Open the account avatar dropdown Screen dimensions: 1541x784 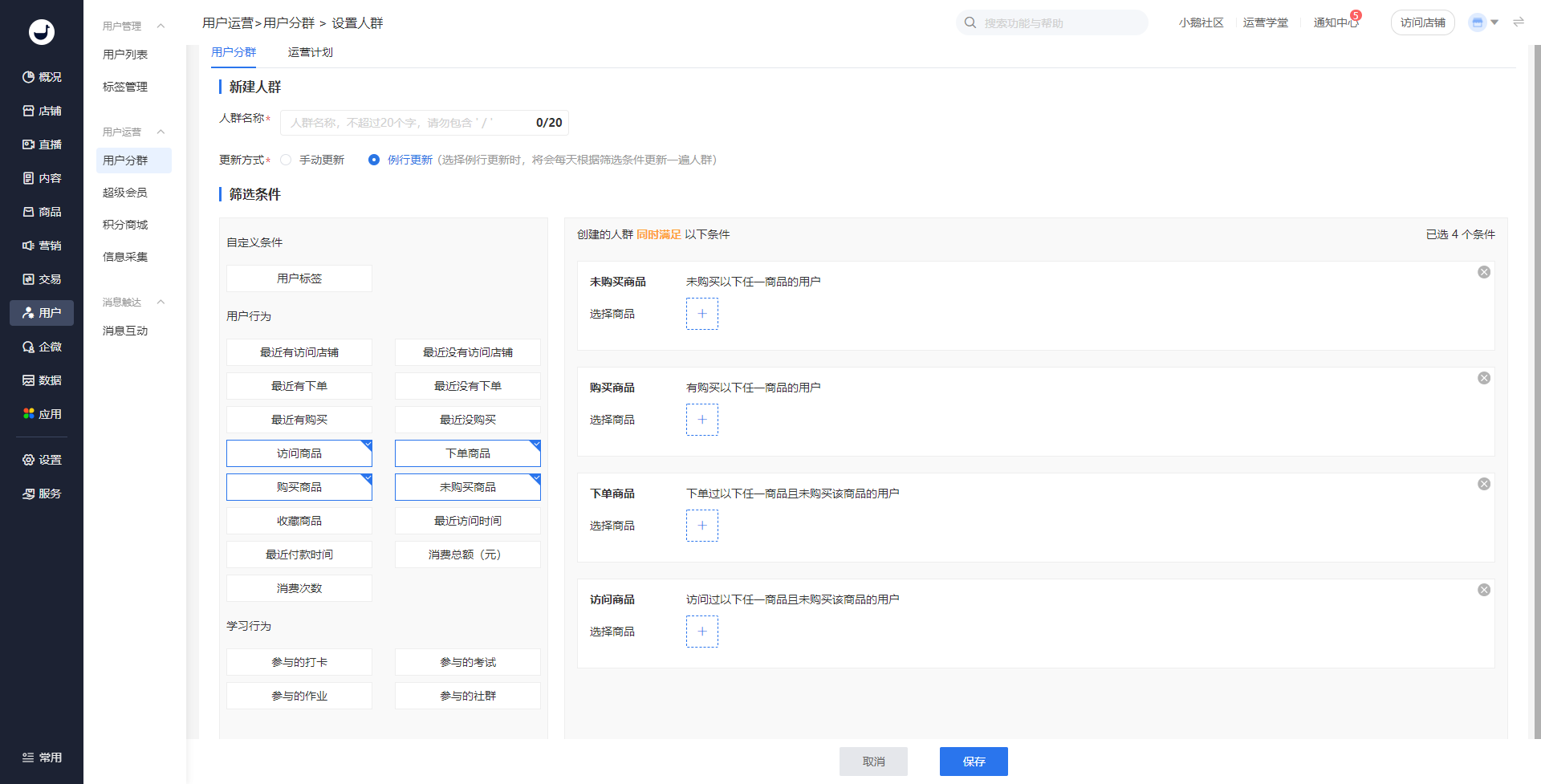coord(1482,22)
